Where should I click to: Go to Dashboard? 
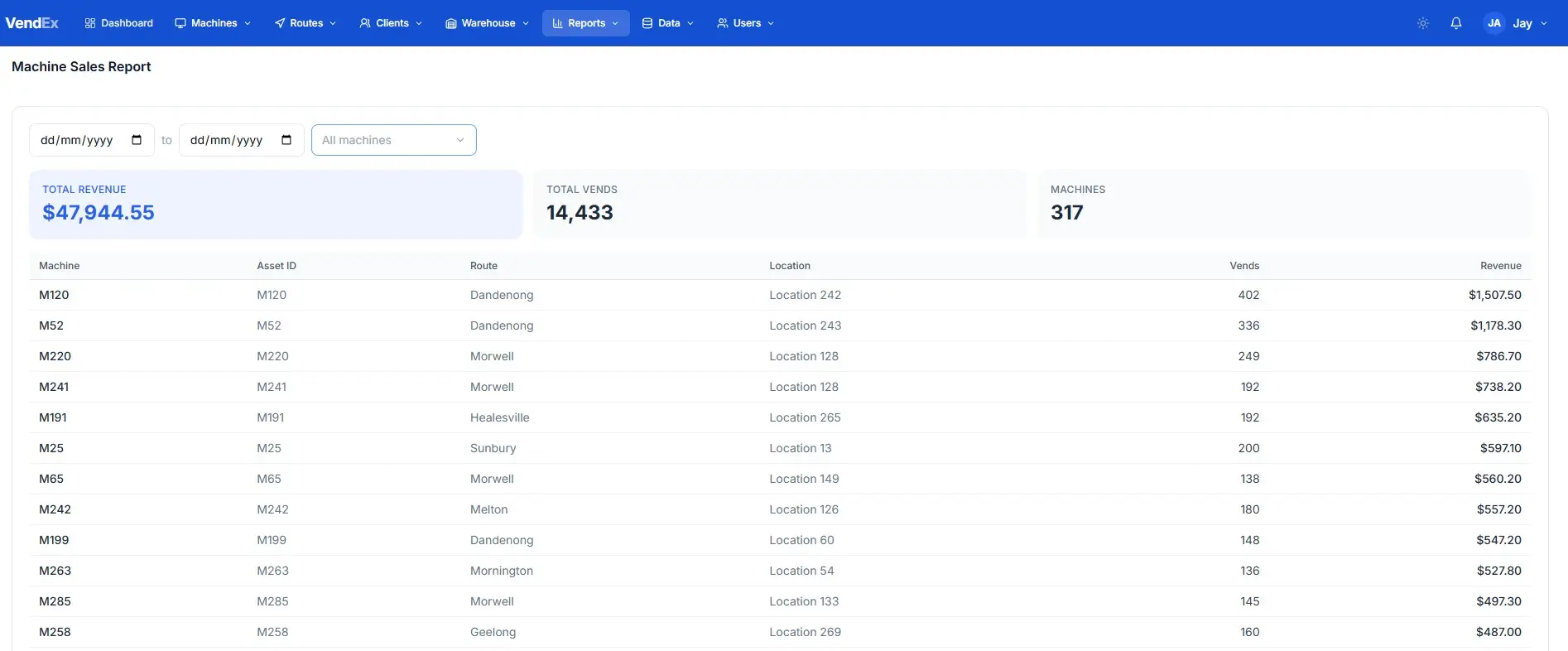119,23
